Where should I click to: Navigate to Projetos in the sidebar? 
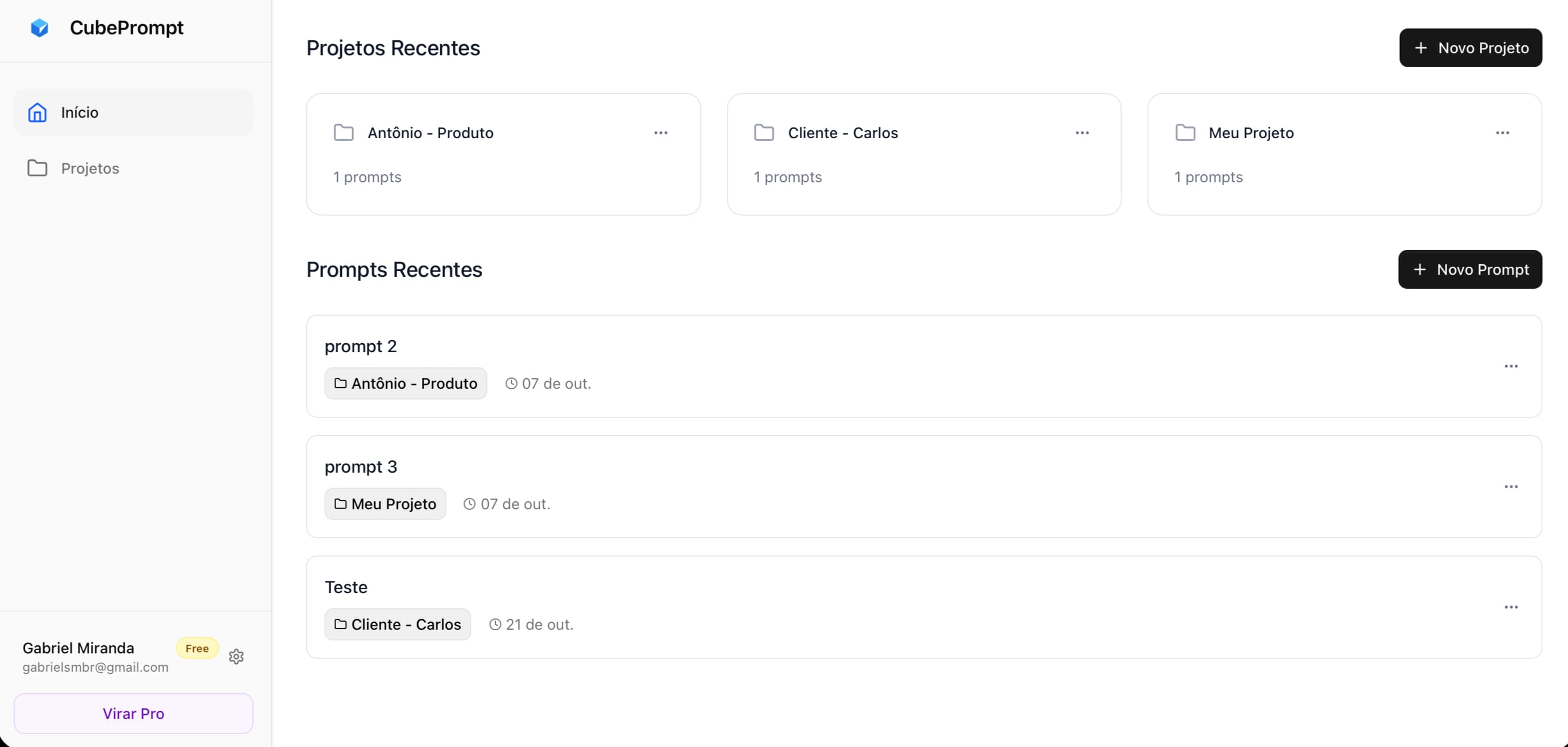click(89, 168)
